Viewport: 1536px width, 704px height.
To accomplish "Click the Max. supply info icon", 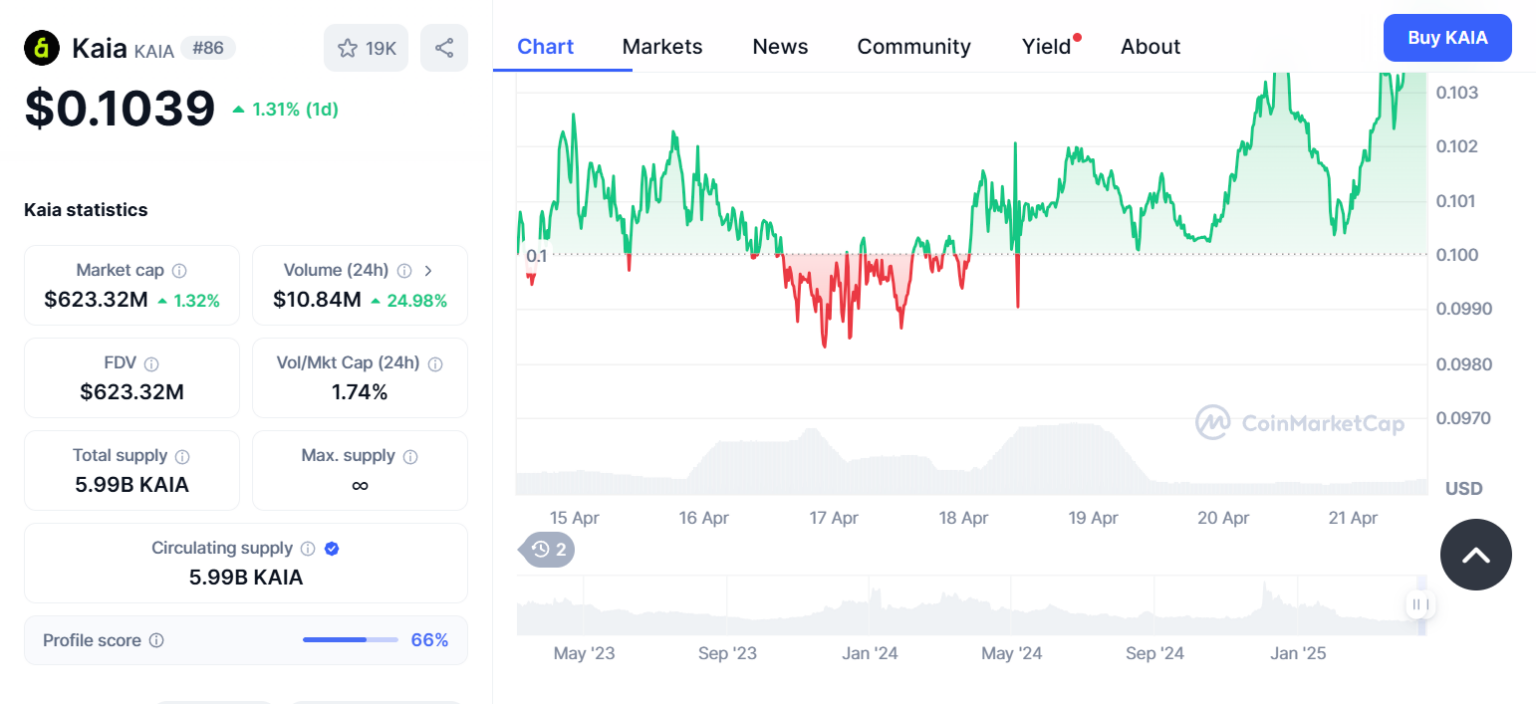I will (x=409, y=455).
